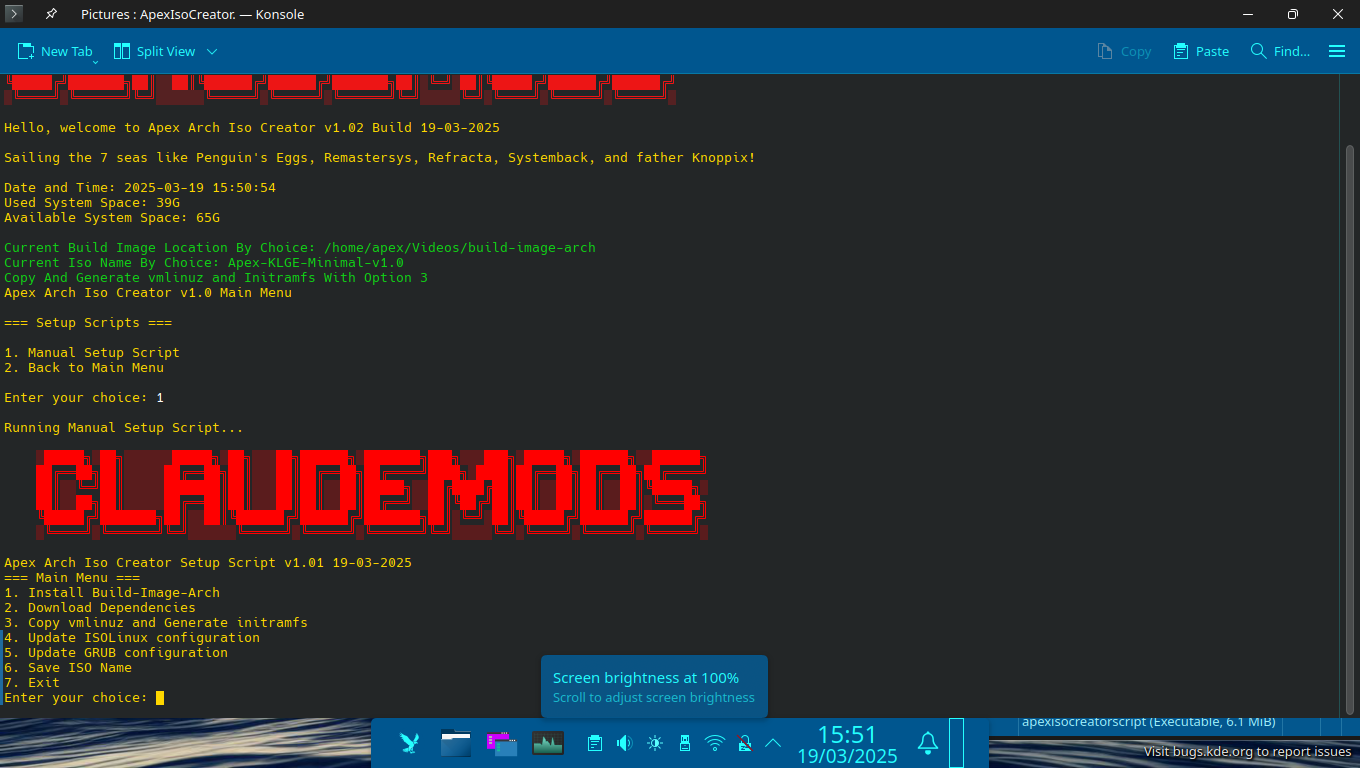Open the Wi-Fi network tray icon
This screenshot has height=768, width=1360.
(715, 743)
